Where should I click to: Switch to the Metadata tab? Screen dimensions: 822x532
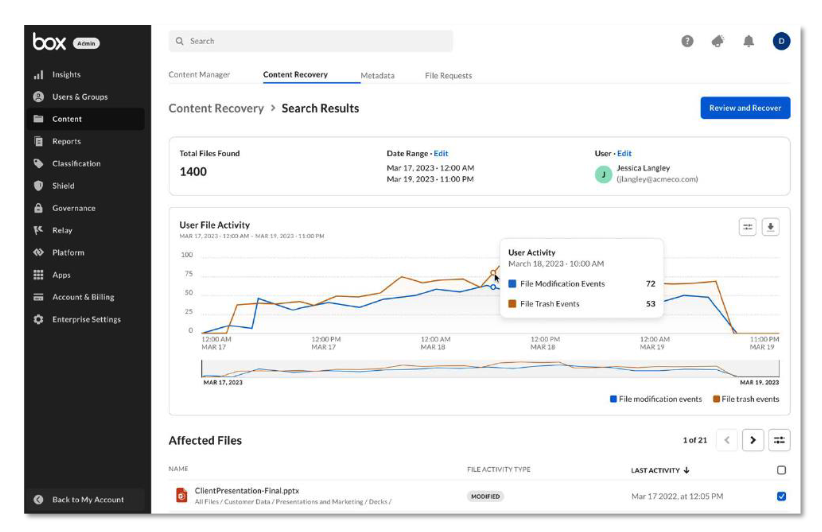pos(377,75)
